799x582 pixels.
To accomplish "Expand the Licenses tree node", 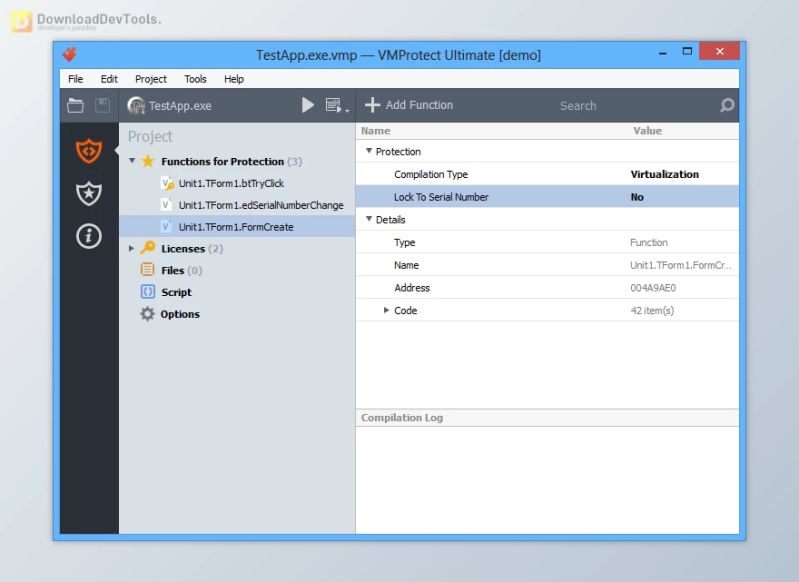I will coord(131,249).
